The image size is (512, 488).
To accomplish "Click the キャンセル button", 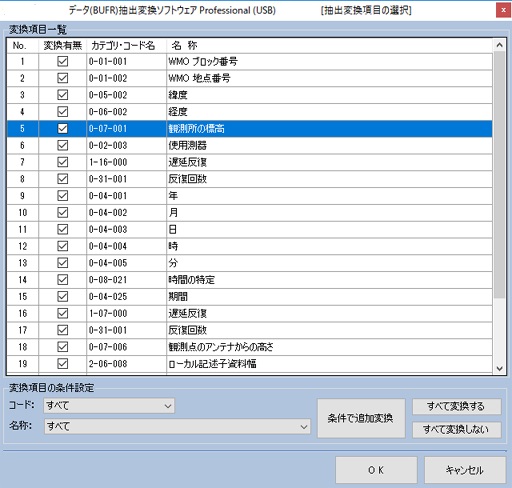I will tap(465, 470).
